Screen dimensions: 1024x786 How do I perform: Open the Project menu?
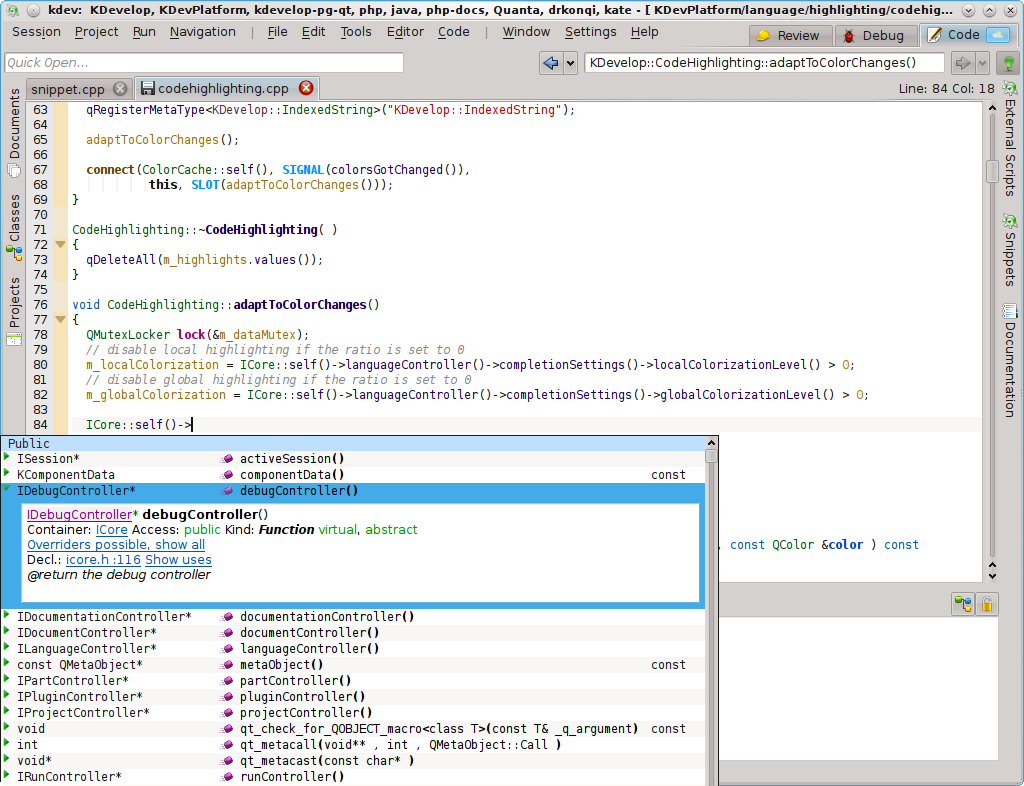click(97, 32)
